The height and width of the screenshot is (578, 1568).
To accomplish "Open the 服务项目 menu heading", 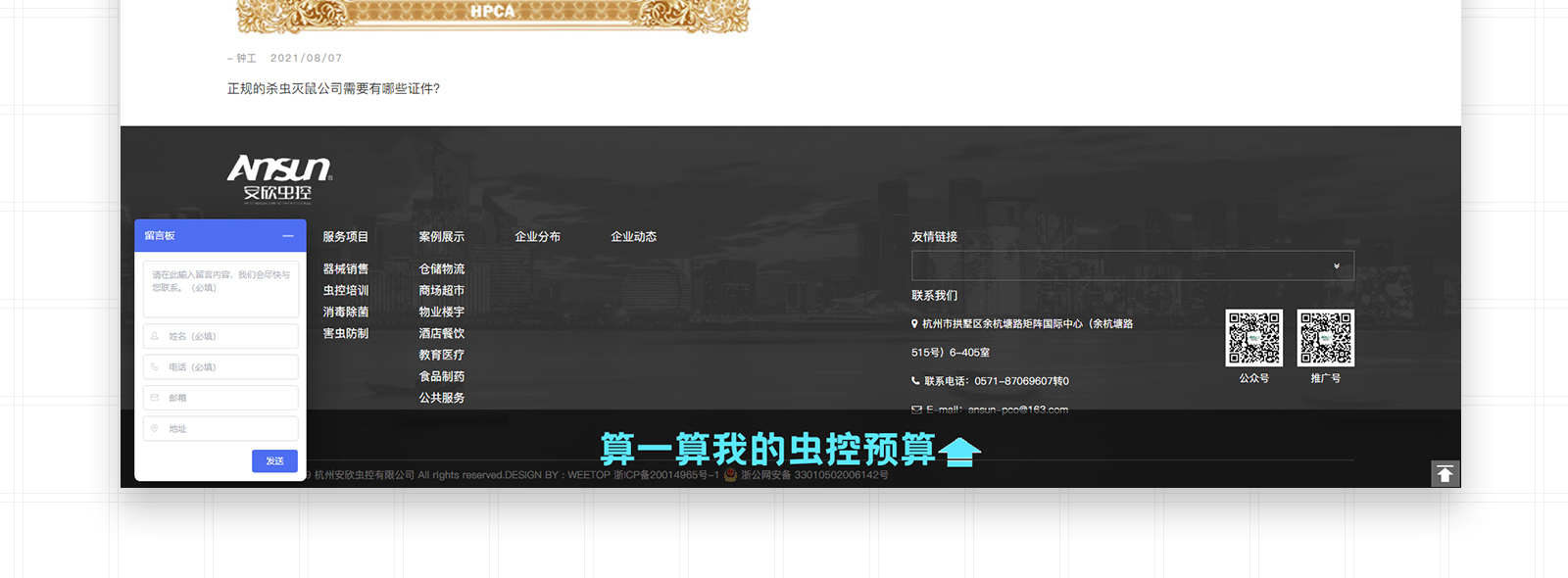I will click(345, 237).
